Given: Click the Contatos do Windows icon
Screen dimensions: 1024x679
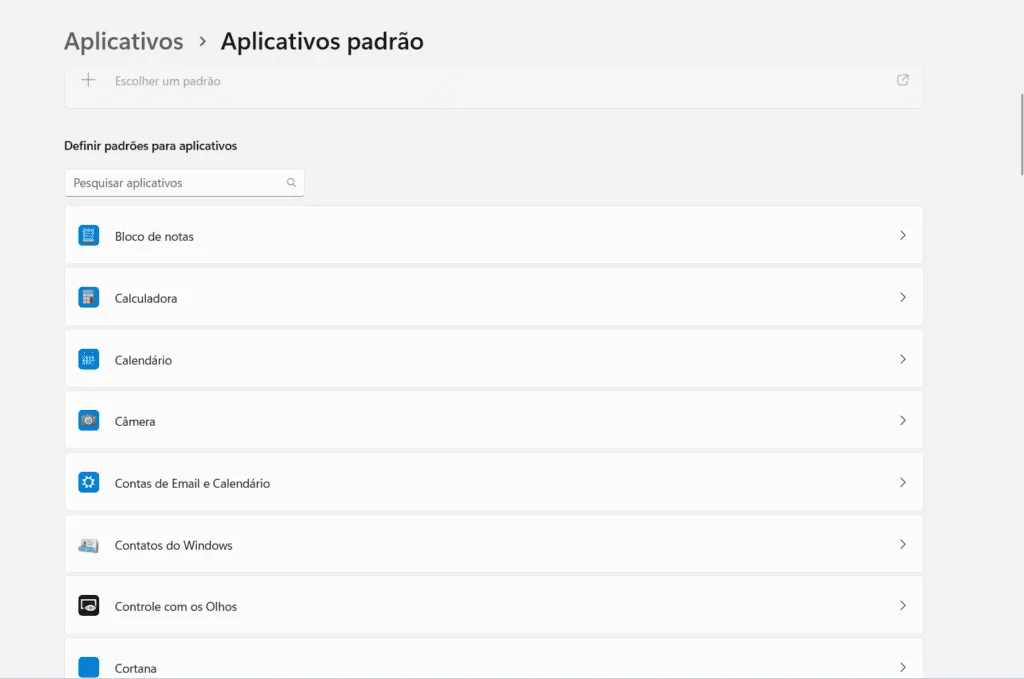Looking at the screenshot, I should [89, 545].
